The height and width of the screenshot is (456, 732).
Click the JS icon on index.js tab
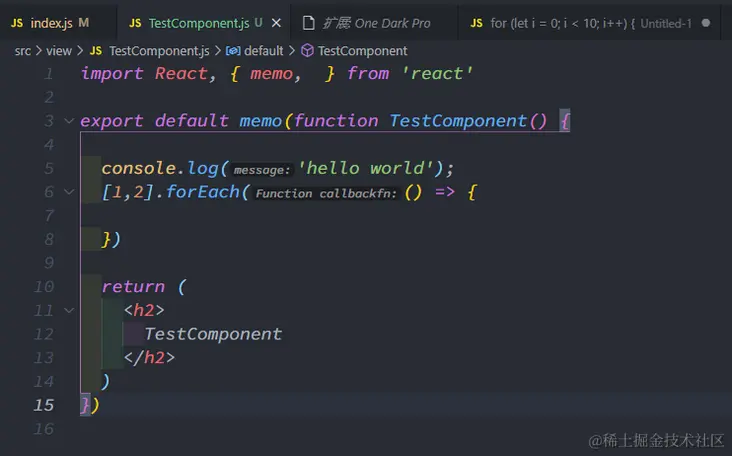17,23
